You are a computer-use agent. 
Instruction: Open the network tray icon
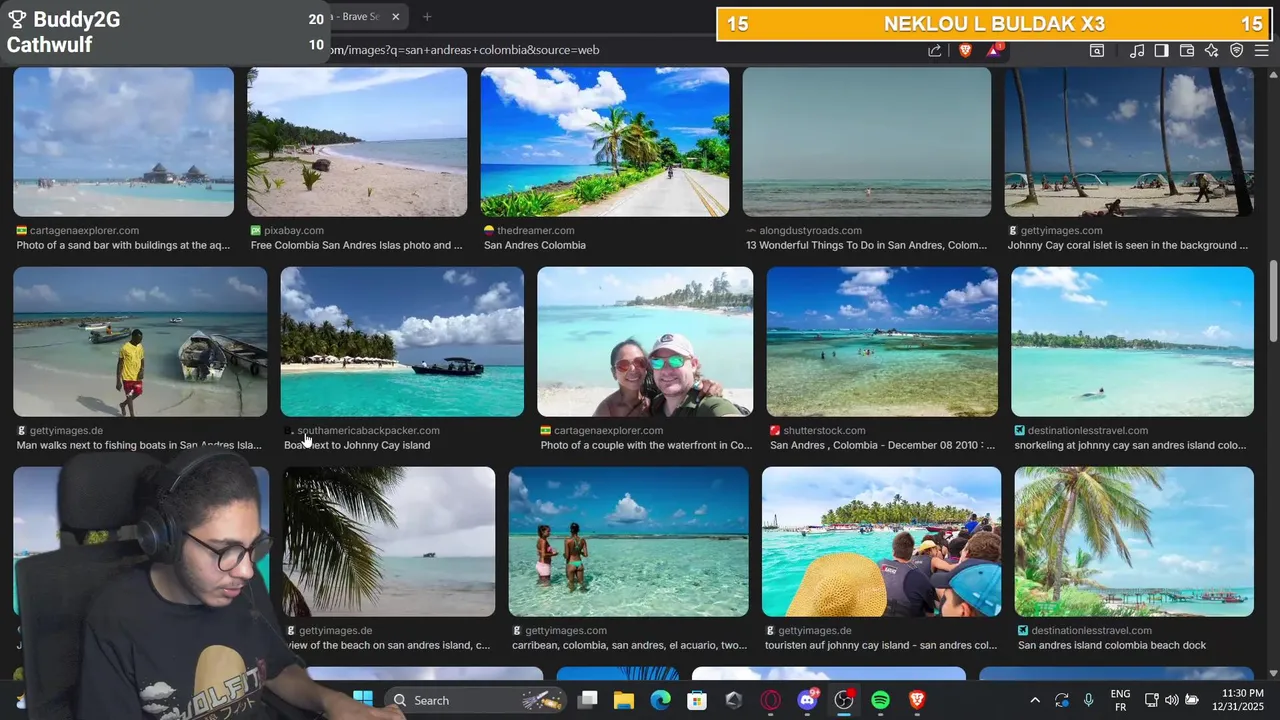1151,700
